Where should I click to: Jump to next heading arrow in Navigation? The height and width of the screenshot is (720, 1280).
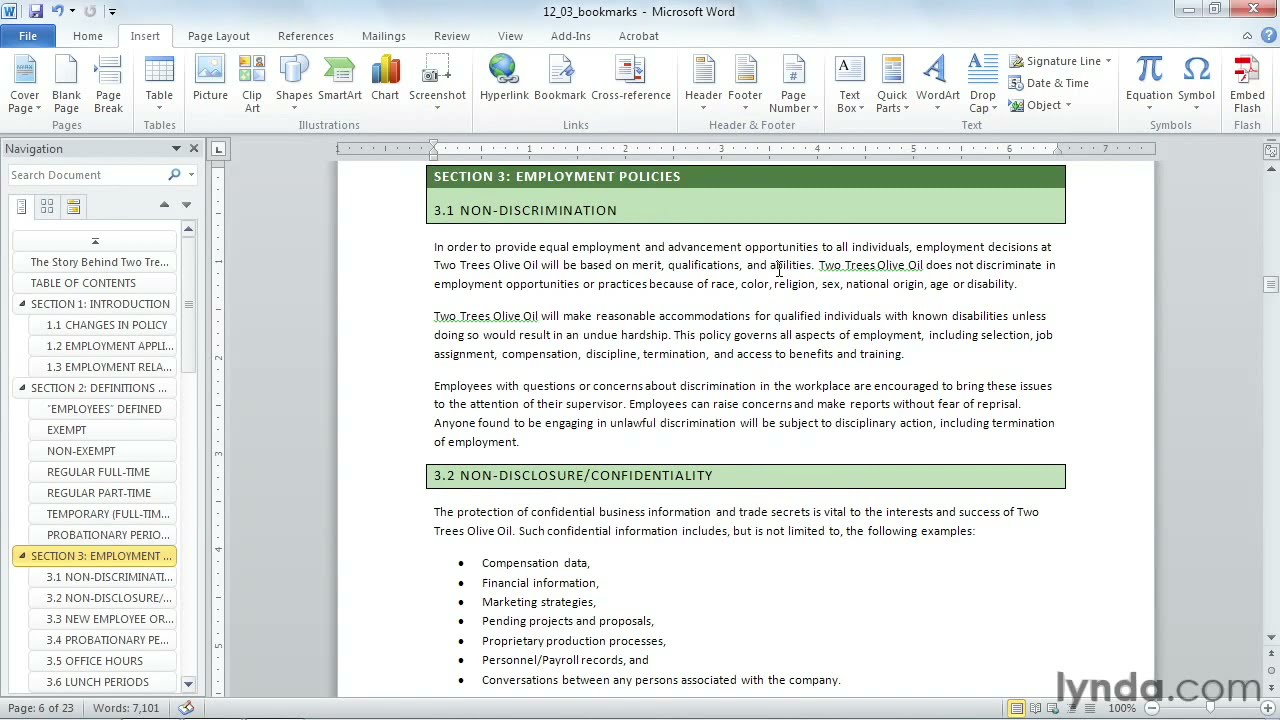coord(186,205)
